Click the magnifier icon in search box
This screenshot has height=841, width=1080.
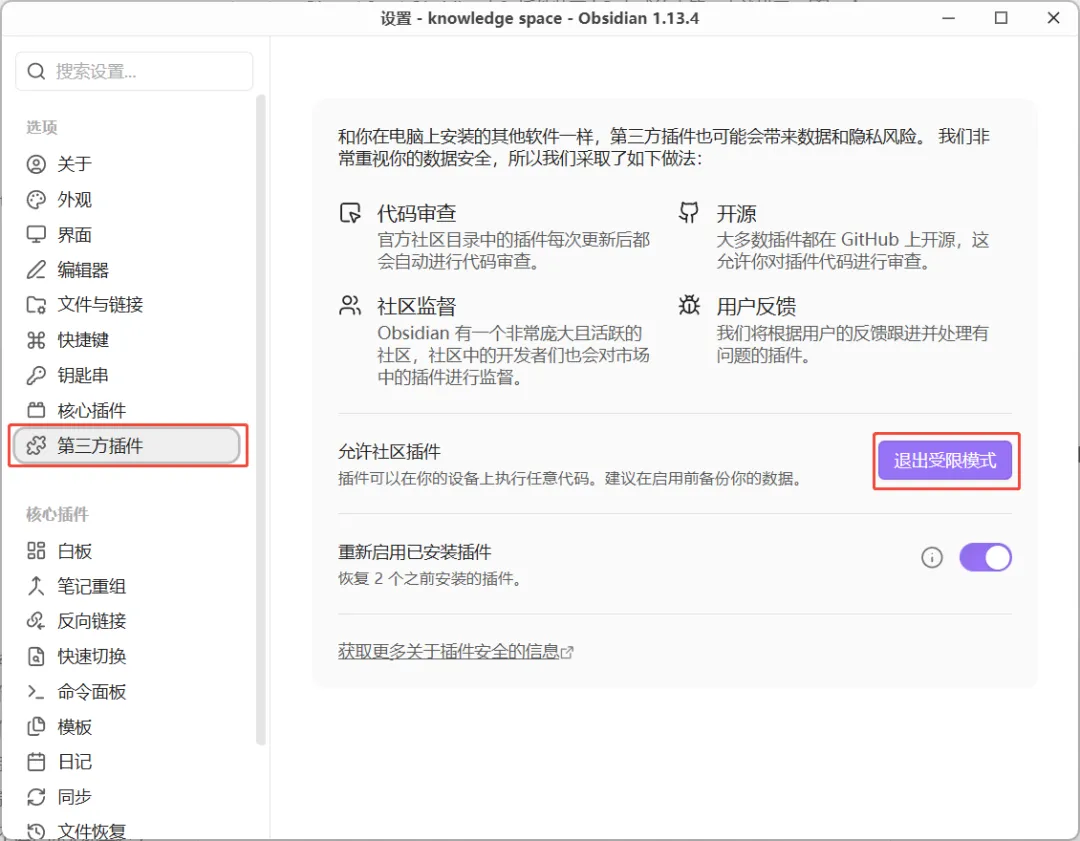36,71
